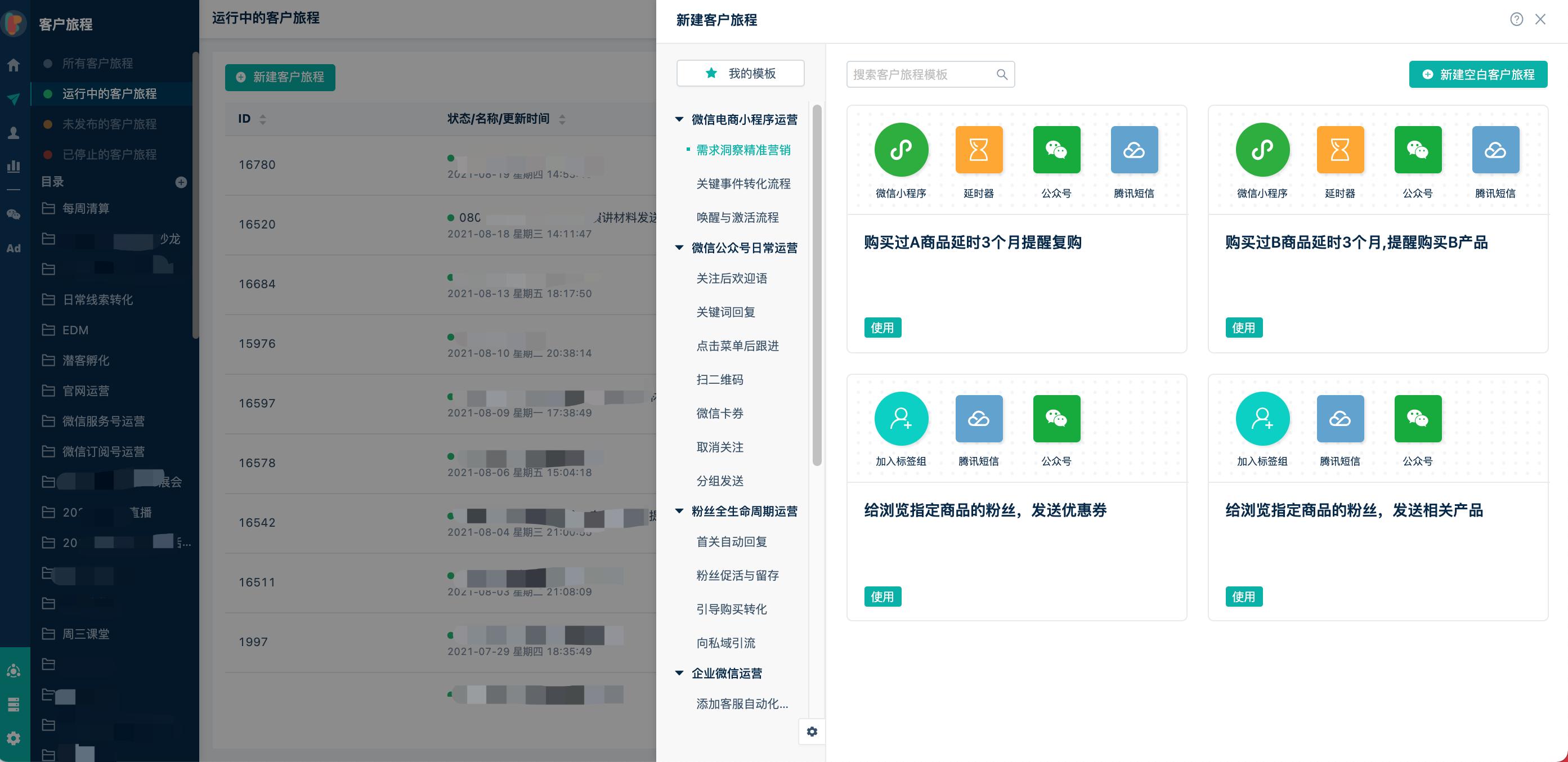Click the 延时器 hourglass icon in first card

(x=978, y=150)
